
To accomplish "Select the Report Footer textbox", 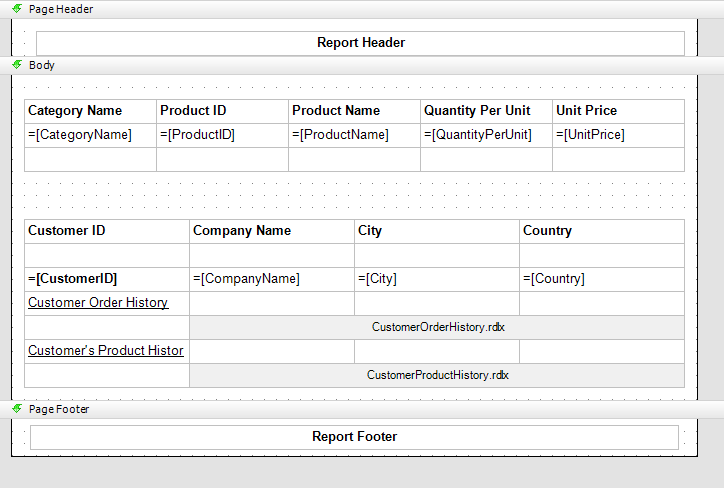I will point(354,437).
